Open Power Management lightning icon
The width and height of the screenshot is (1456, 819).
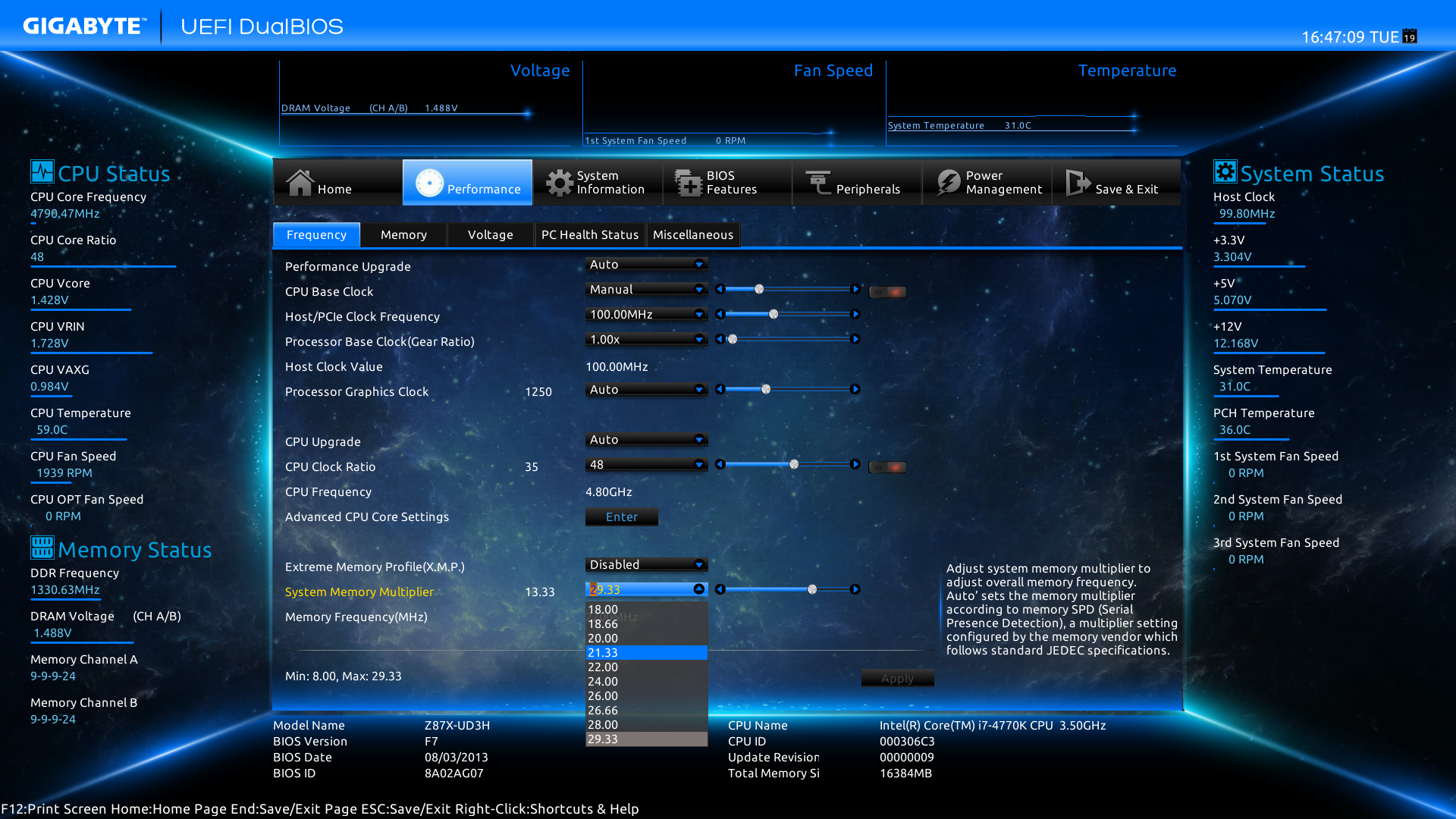click(x=948, y=183)
